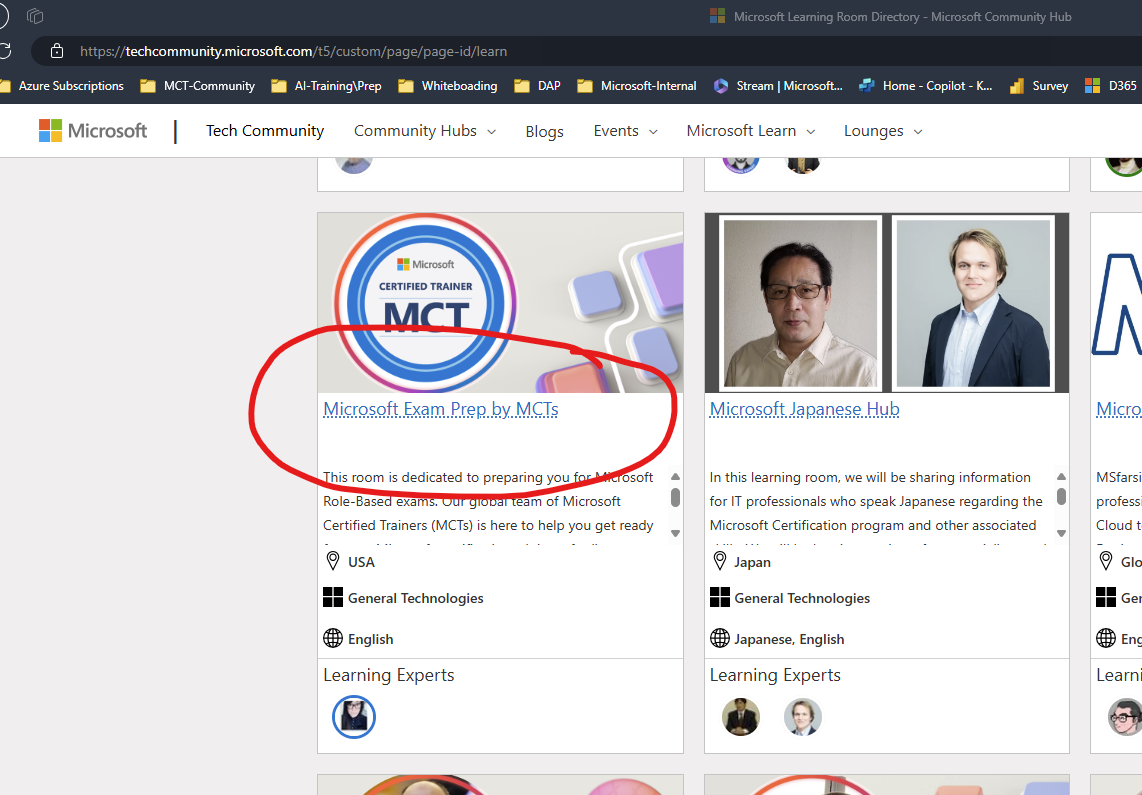Click the "English" language text in MCT card
1142x795 pixels.
(371, 639)
